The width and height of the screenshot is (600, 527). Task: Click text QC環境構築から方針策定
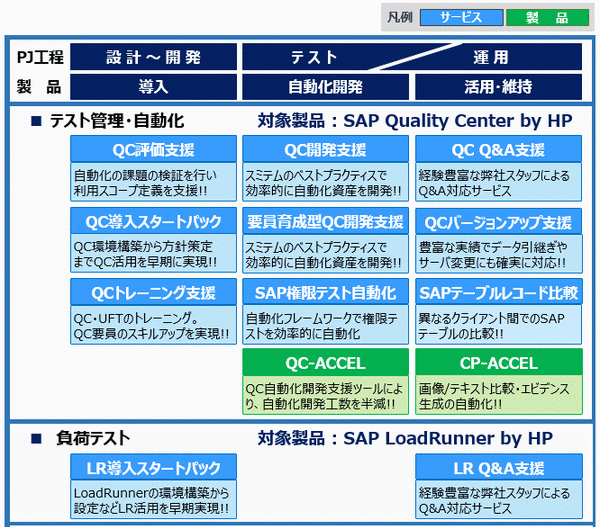pos(143,246)
